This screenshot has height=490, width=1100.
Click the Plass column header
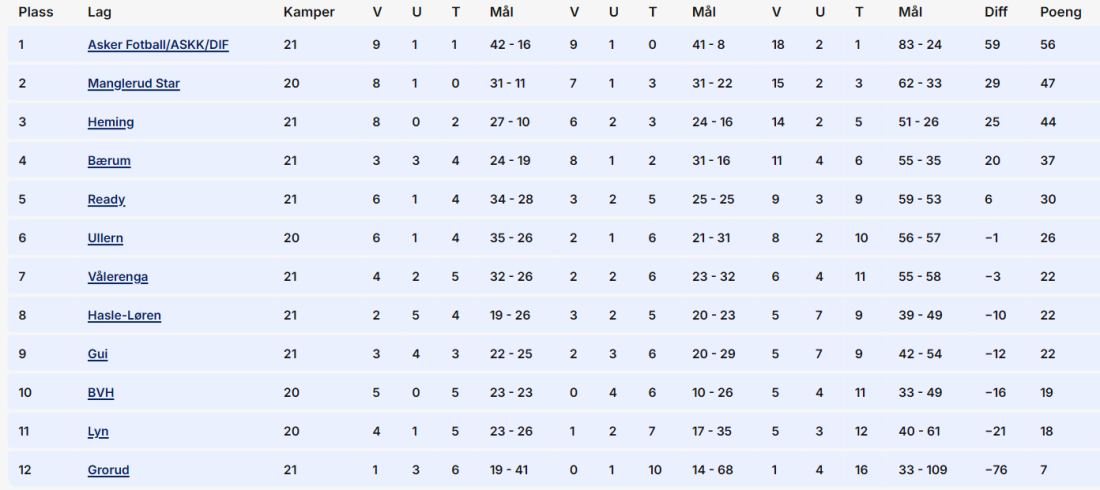[36, 12]
